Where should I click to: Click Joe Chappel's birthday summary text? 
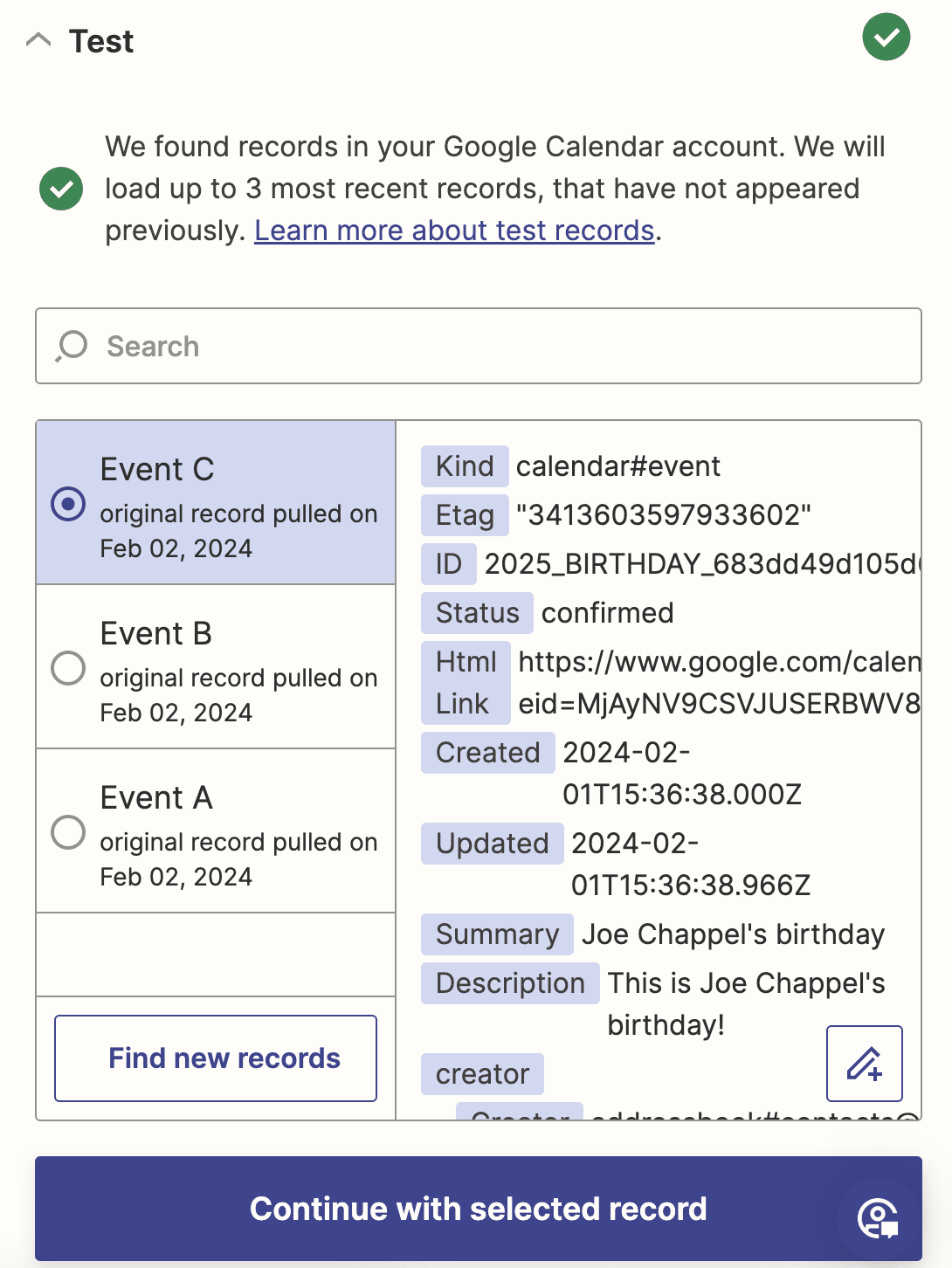pyautogui.click(x=734, y=934)
